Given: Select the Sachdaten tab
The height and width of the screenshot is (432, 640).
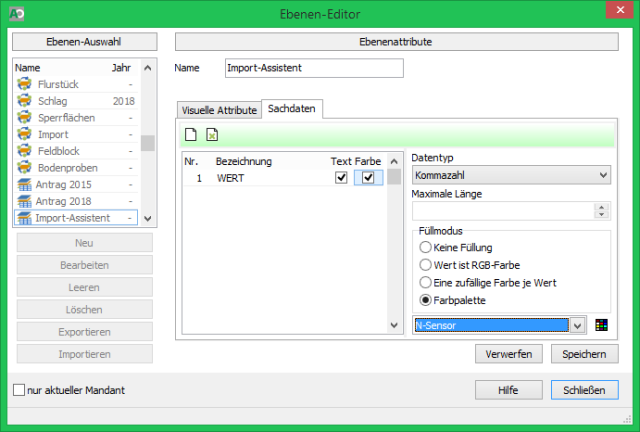Looking at the screenshot, I should 292,110.
